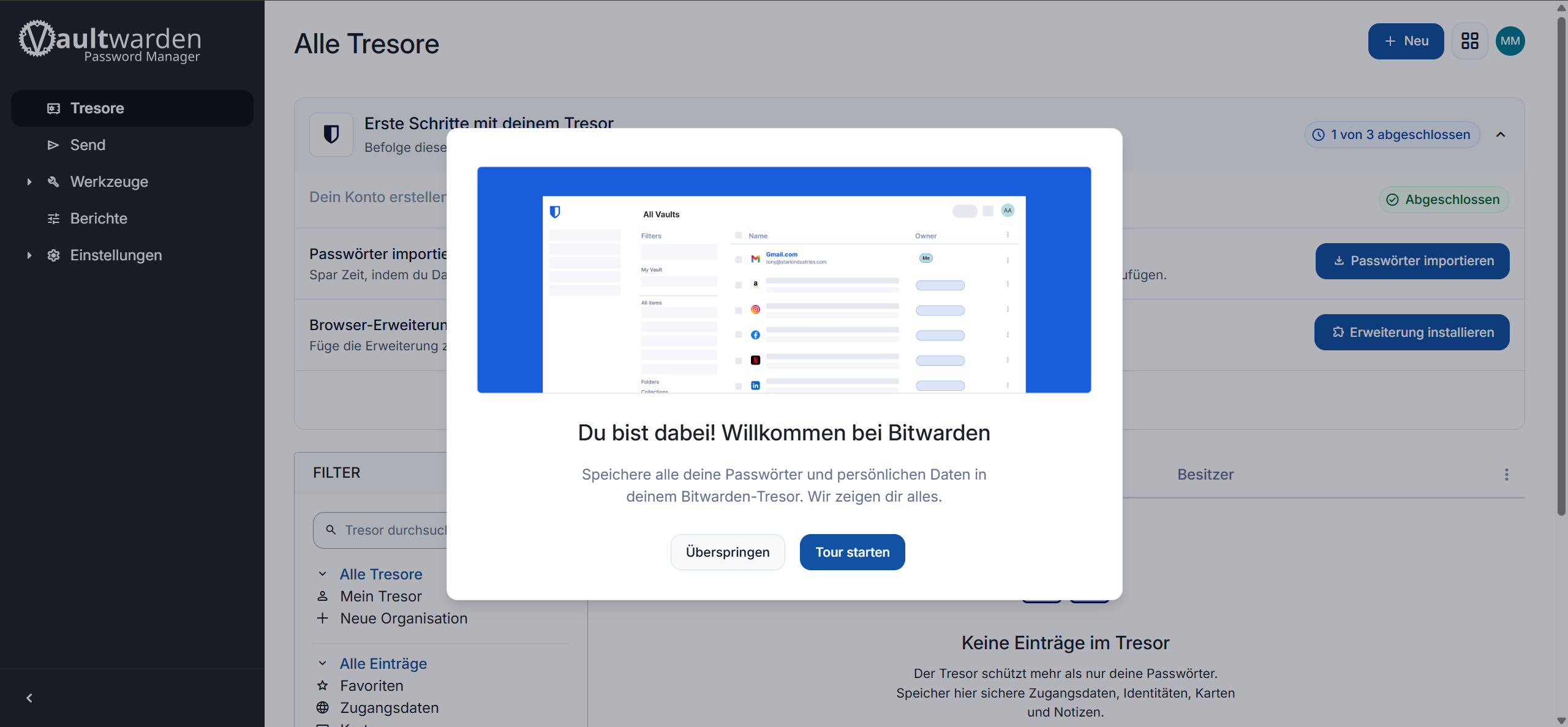Click the green Abgeschlossen status badge
This screenshot has height=727, width=1568.
click(1444, 200)
